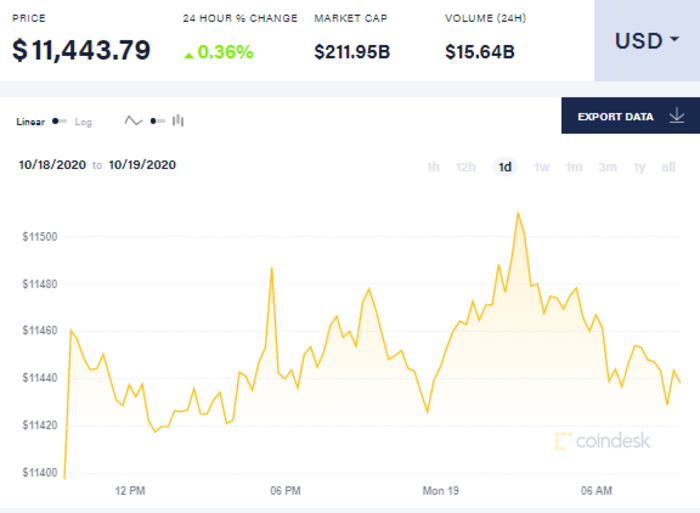This screenshot has width=700, height=513.
Task: Click the line chart icon
Action: click(133, 121)
